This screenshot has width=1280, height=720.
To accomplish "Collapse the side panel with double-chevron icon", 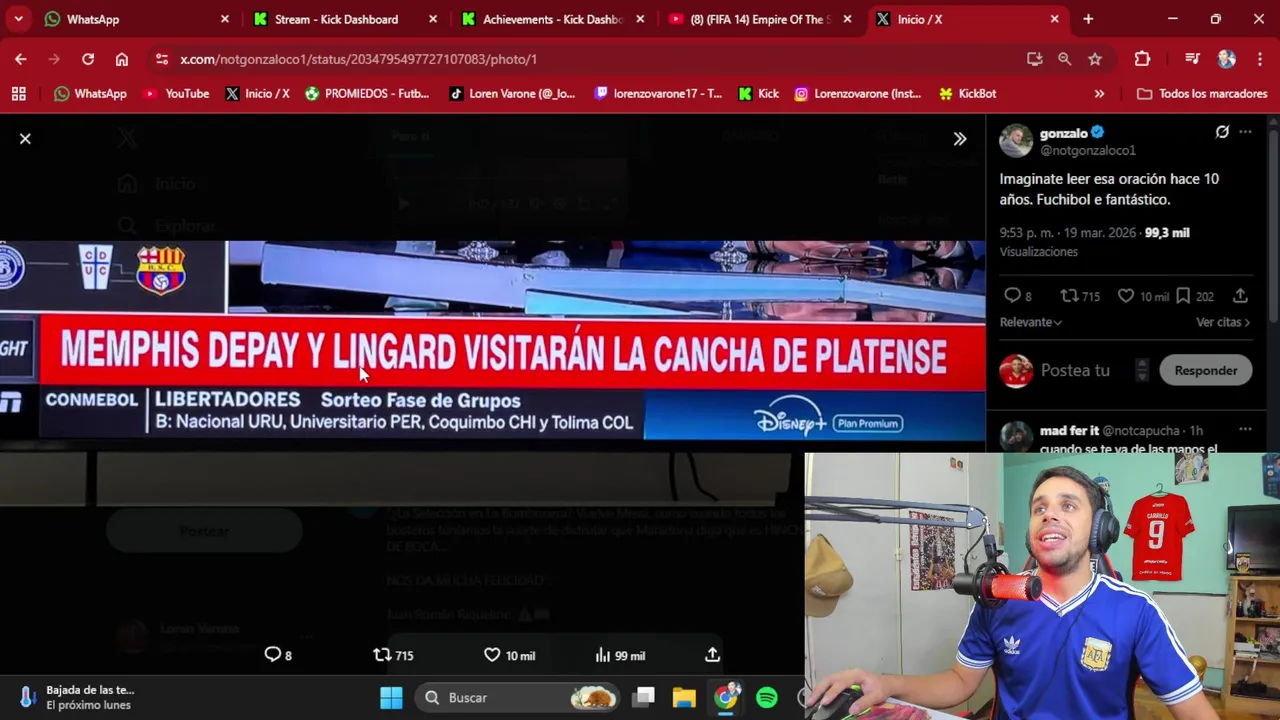I will coord(960,139).
